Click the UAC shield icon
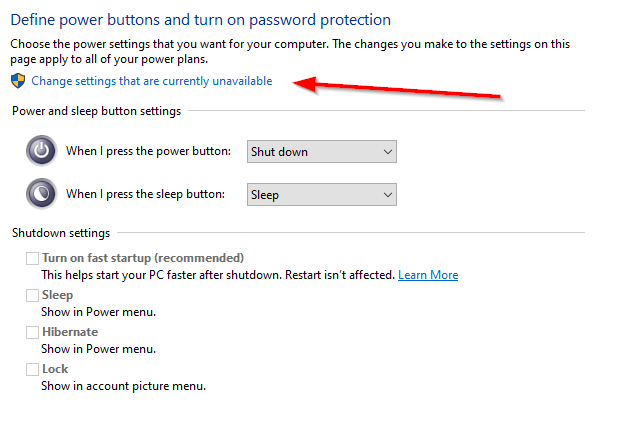Image resolution: width=617 pixels, height=423 pixels. 17,81
